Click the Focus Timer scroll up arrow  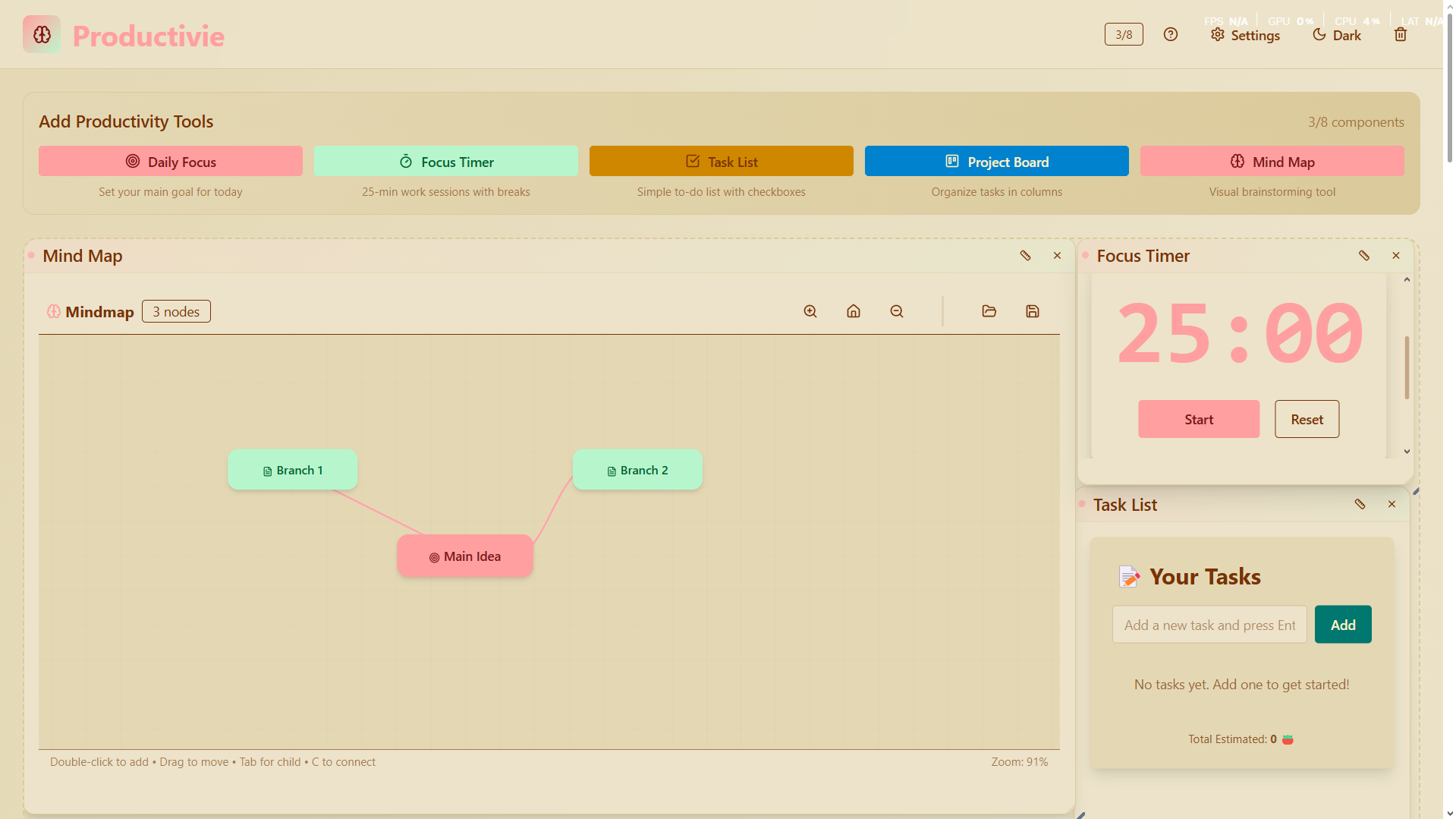pyautogui.click(x=1407, y=280)
